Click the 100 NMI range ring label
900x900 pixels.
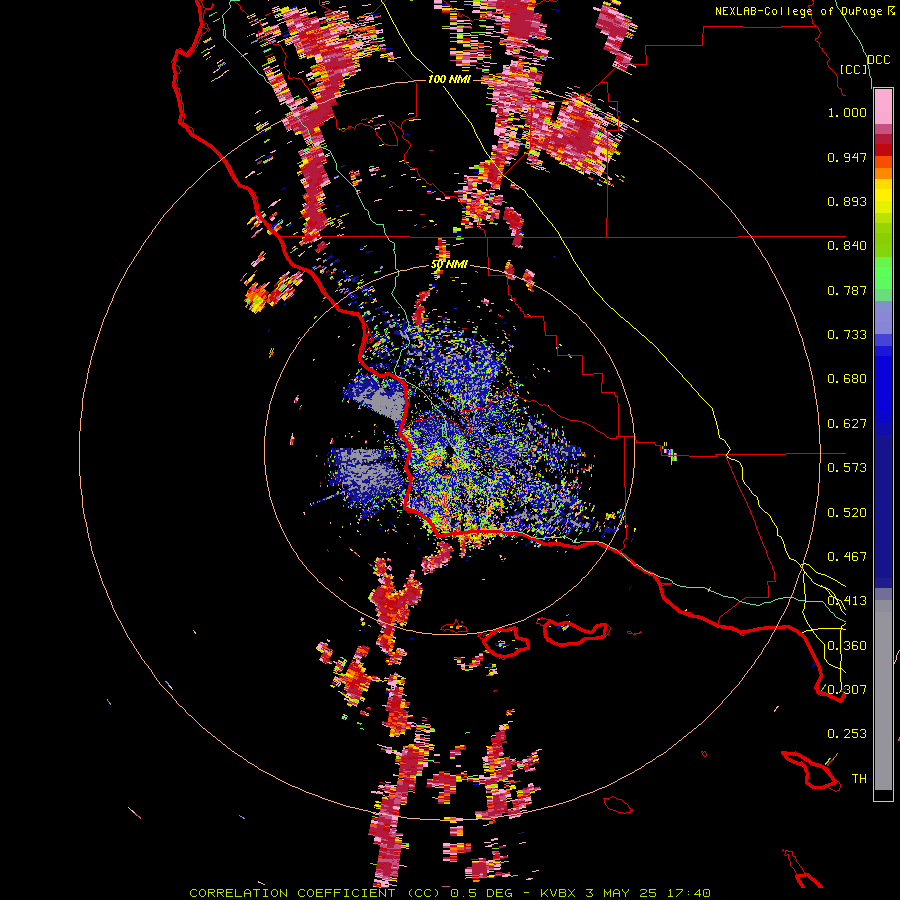point(449,79)
